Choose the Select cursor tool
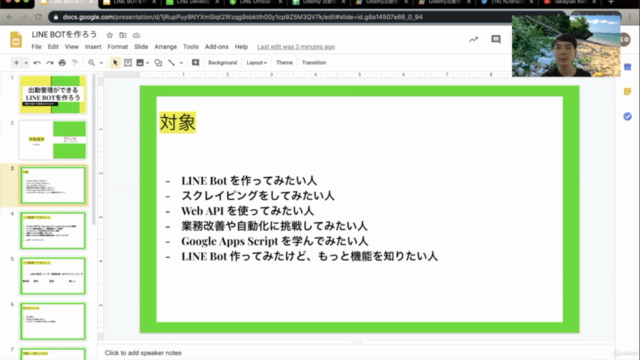The height and width of the screenshot is (360, 640). click(x=115, y=62)
